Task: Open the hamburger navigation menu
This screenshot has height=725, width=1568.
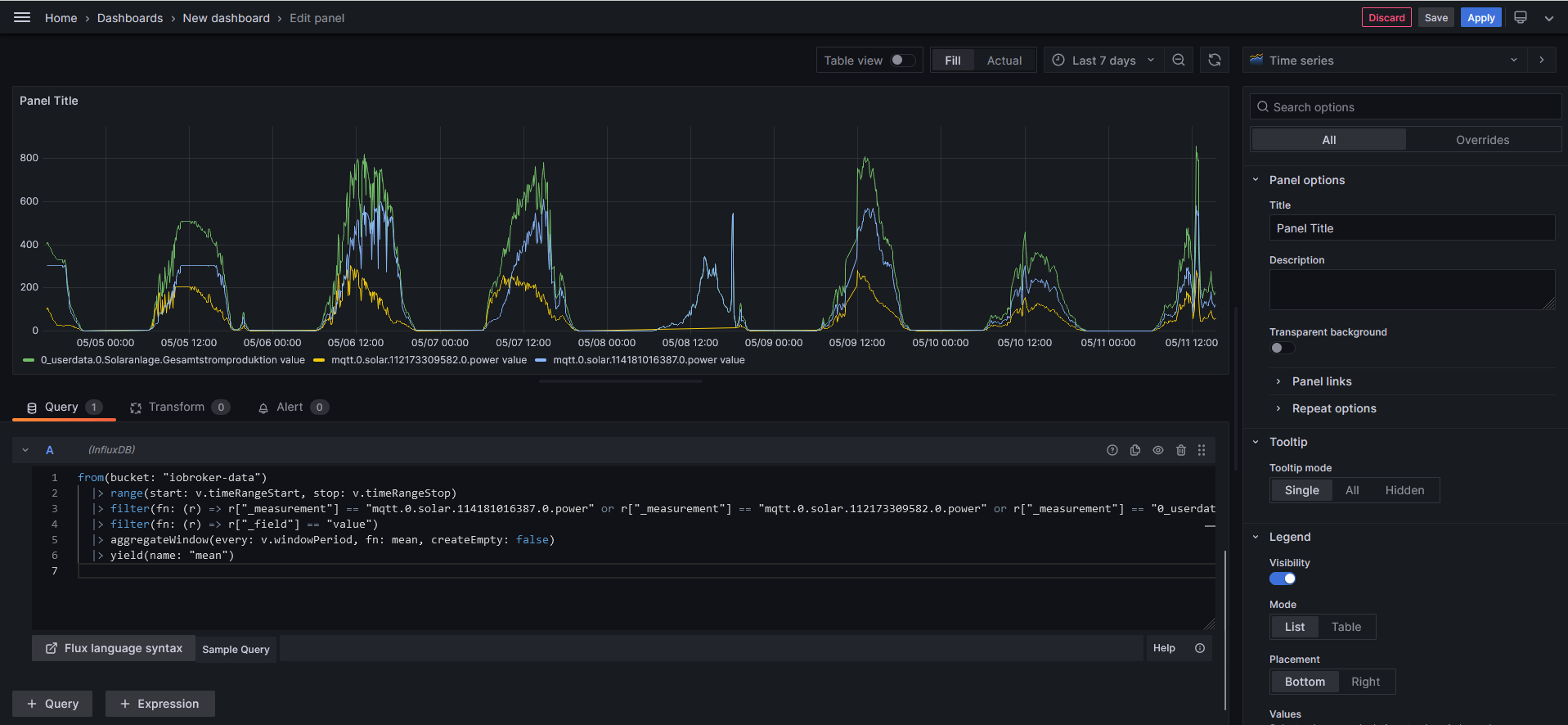Action: (22, 17)
